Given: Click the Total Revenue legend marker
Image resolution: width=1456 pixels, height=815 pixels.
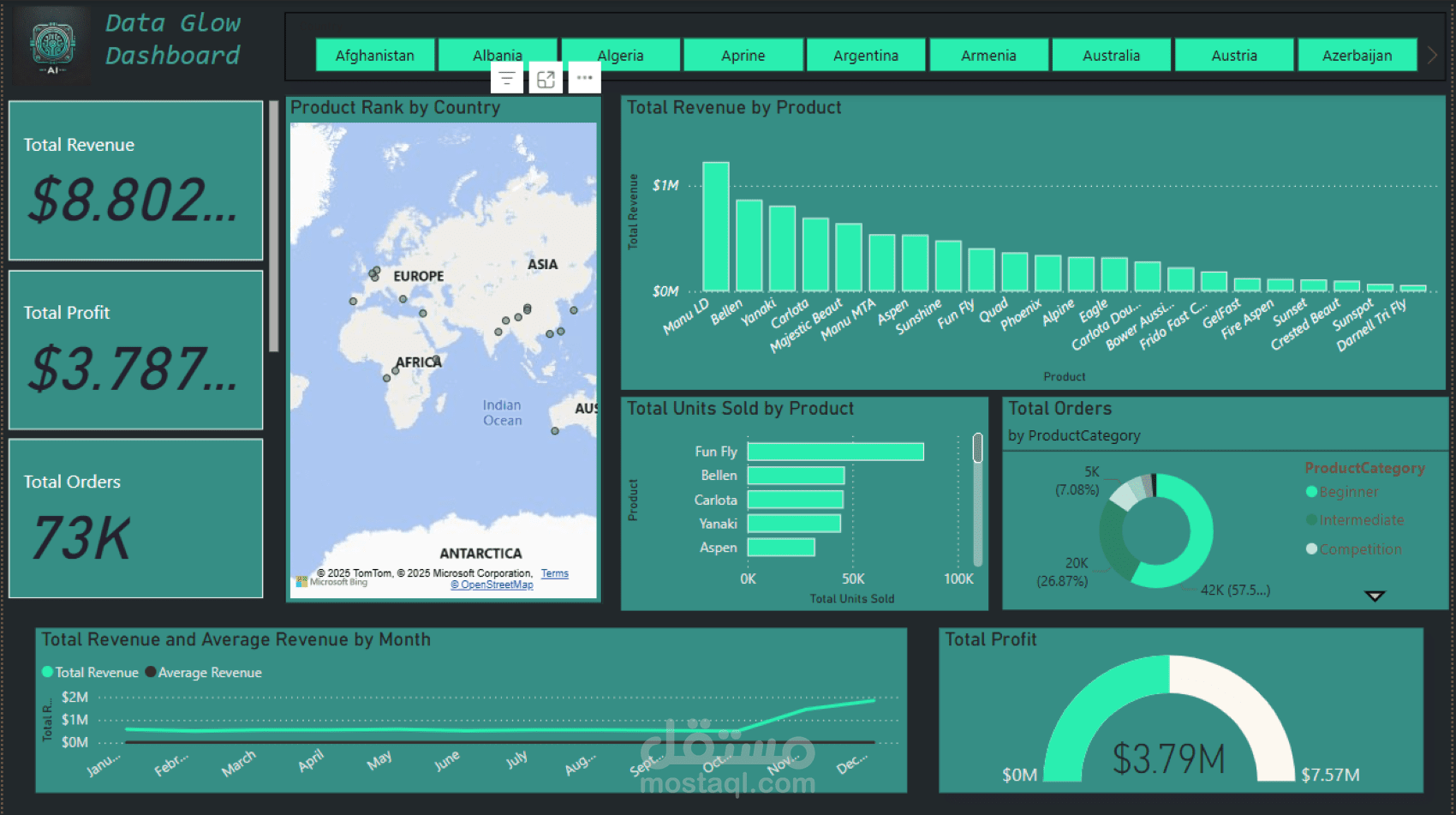Looking at the screenshot, I should (48, 672).
